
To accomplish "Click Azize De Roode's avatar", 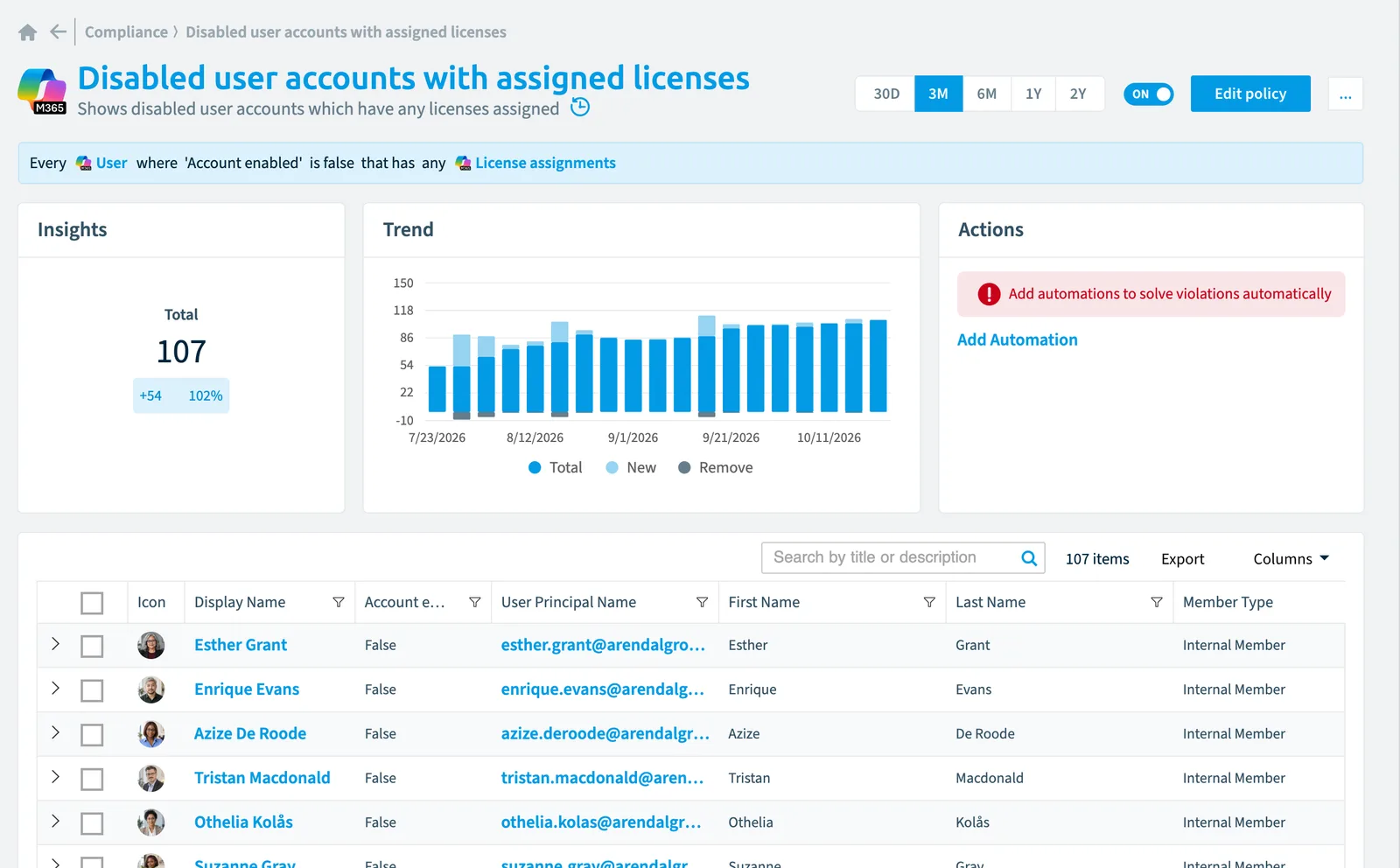I will (x=151, y=733).
